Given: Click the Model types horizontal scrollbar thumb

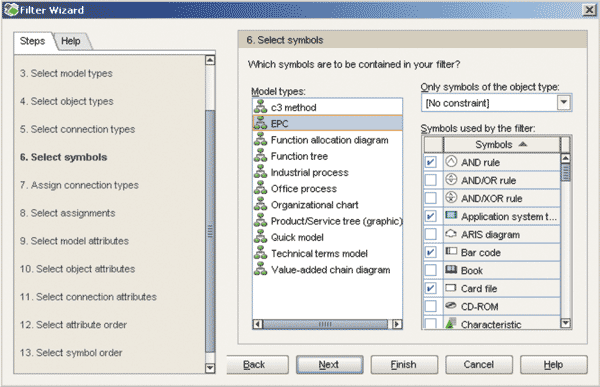Looking at the screenshot, I should [325, 324].
